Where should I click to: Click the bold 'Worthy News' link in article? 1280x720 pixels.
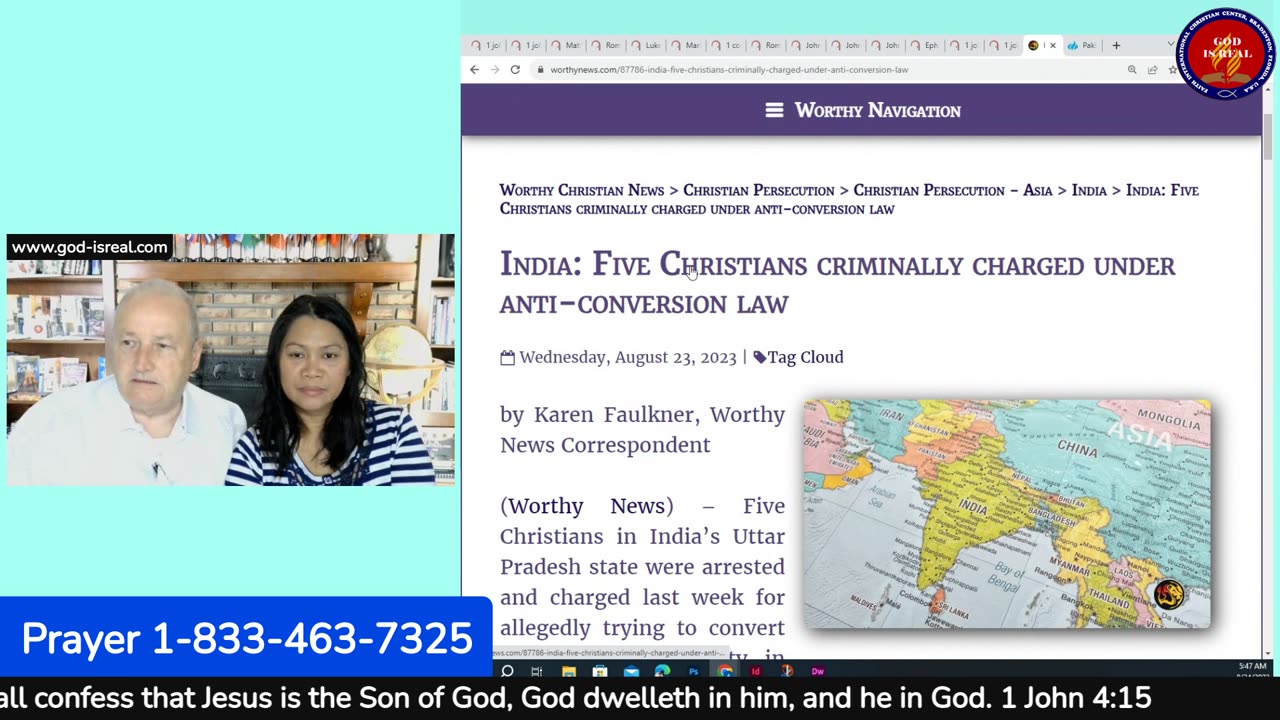coord(586,506)
